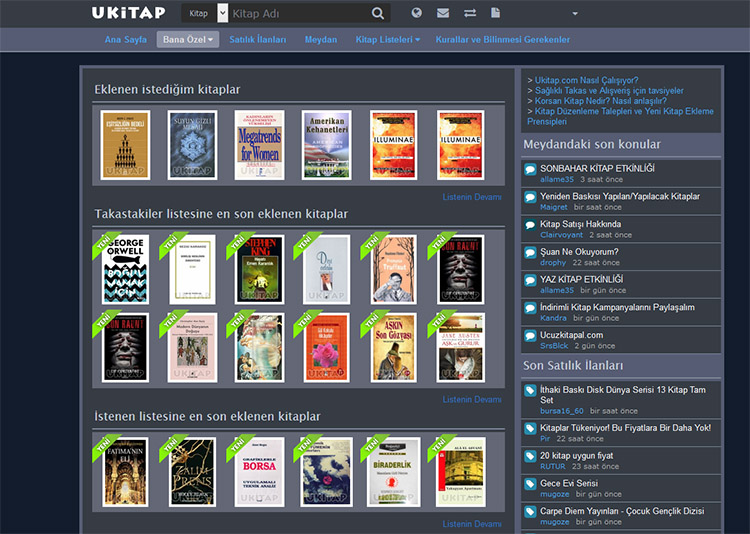The width and height of the screenshot is (750, 534).
Task: View user Maigret profile
Action: click(x=553, y=207)
